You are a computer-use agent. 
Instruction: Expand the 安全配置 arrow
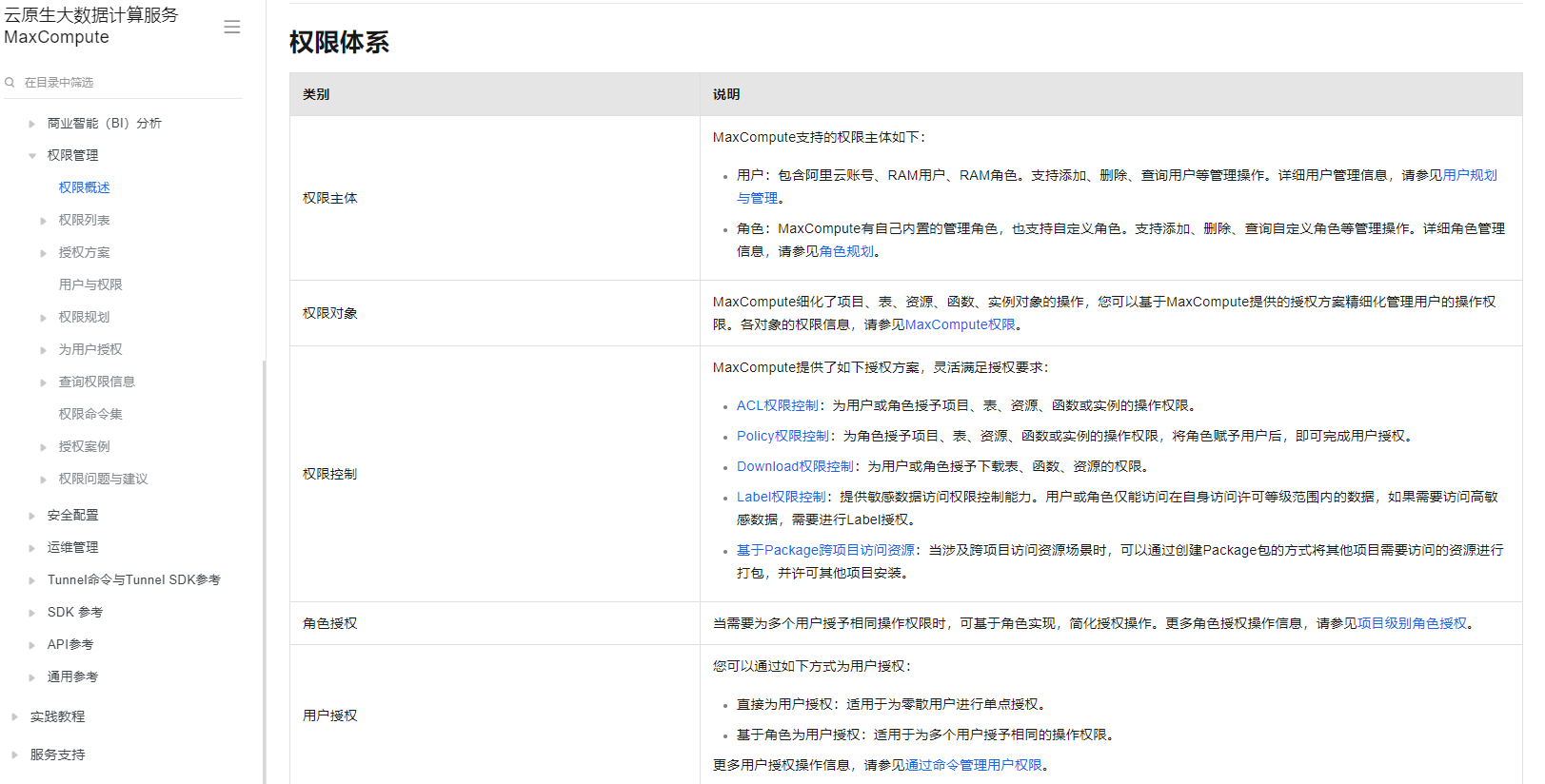pos(31,516)
